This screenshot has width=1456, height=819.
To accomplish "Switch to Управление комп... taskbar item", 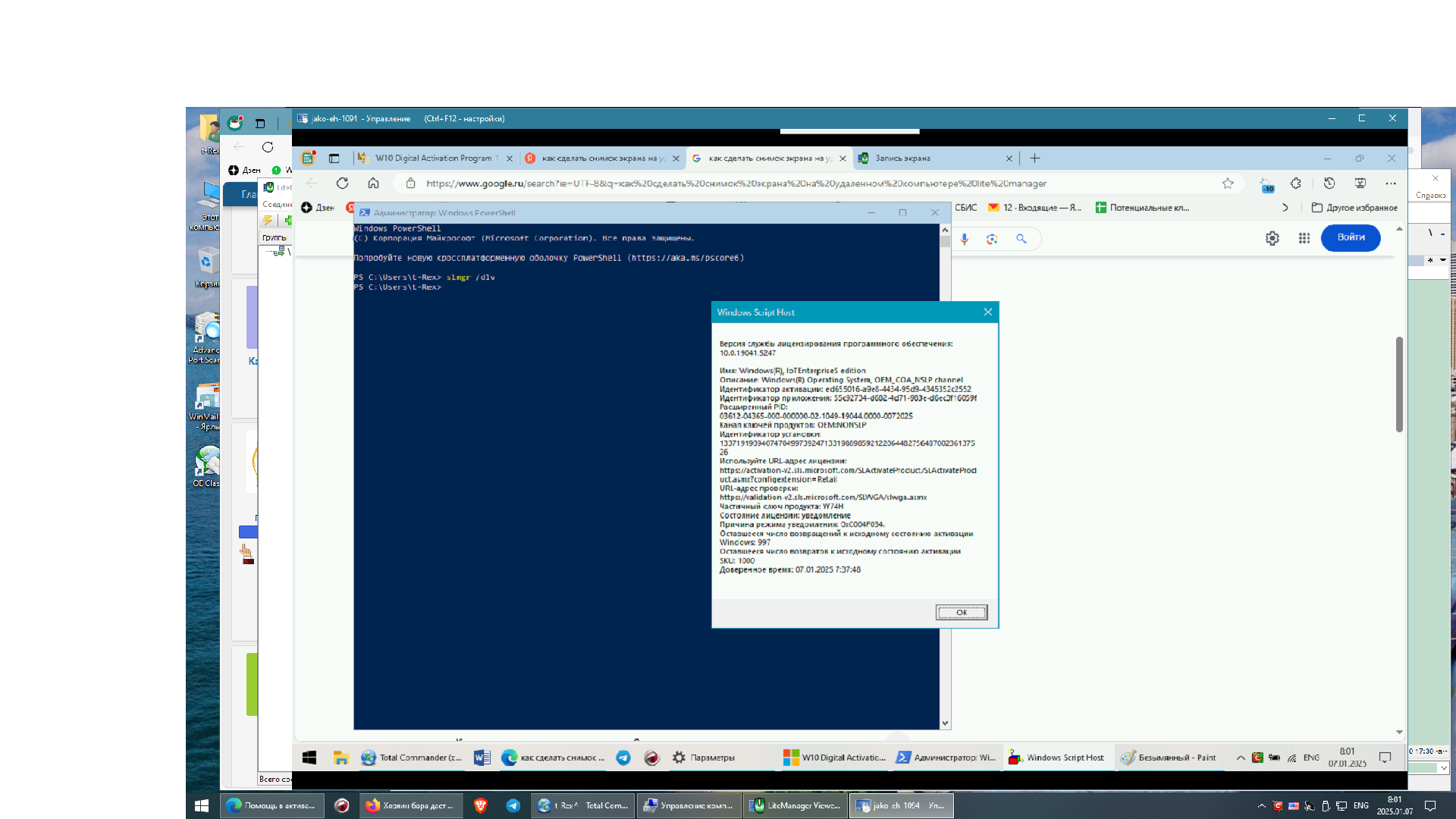I will click(x=688, y=805).
